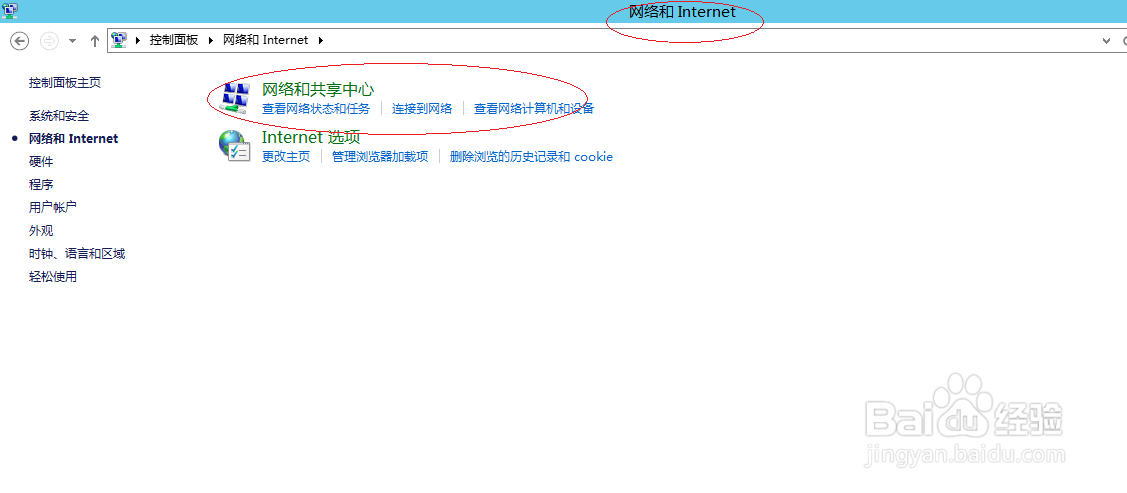Click the Network and Sharing Center icon
The height and width of the screenshot is (493, 1127).
[x=236, y=97]
